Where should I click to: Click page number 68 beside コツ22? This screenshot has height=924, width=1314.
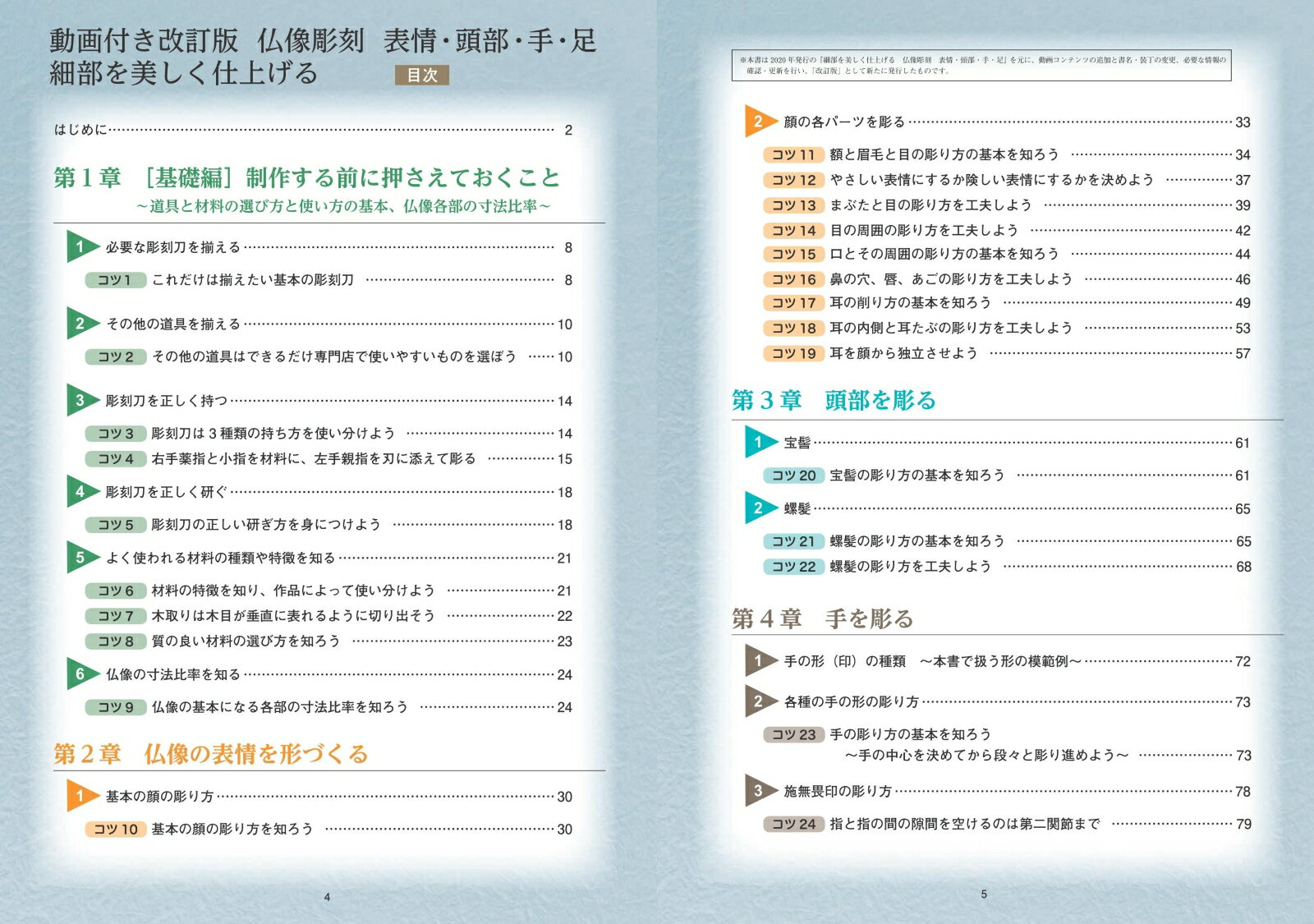[x=1243, y=567]
